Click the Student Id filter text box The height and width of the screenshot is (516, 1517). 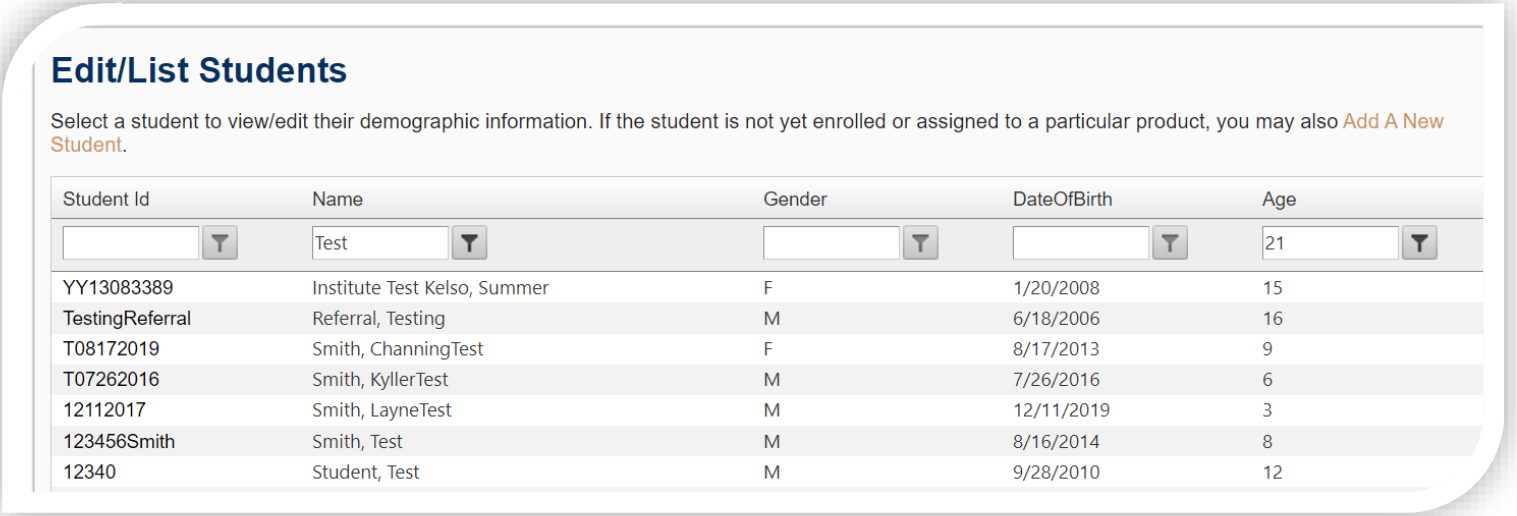tap(131, 243)
